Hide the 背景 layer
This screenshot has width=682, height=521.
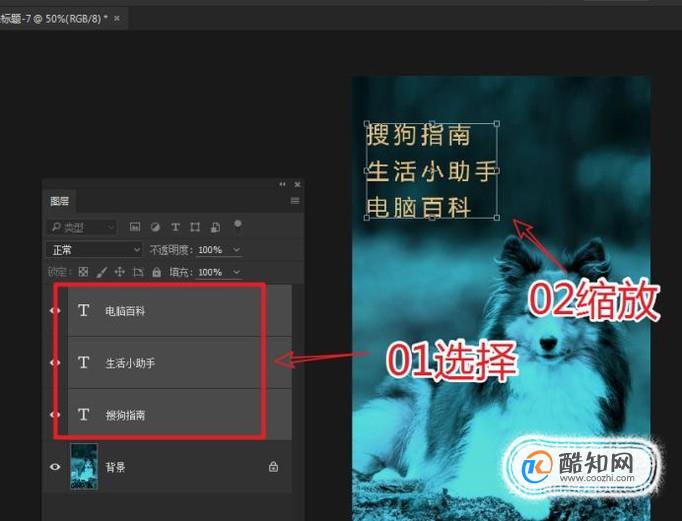(x=55, y=467)
